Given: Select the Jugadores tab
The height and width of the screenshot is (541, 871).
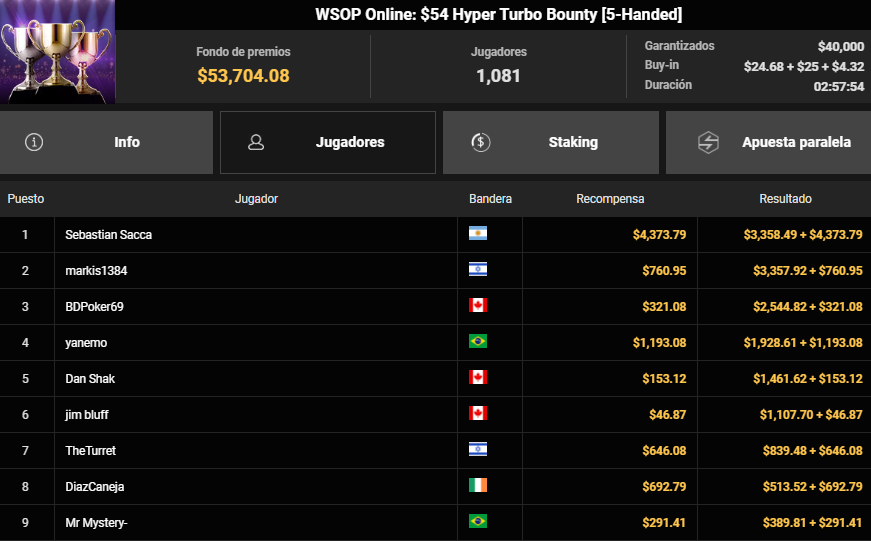Looking at the screenshot, I should (328, 142).
